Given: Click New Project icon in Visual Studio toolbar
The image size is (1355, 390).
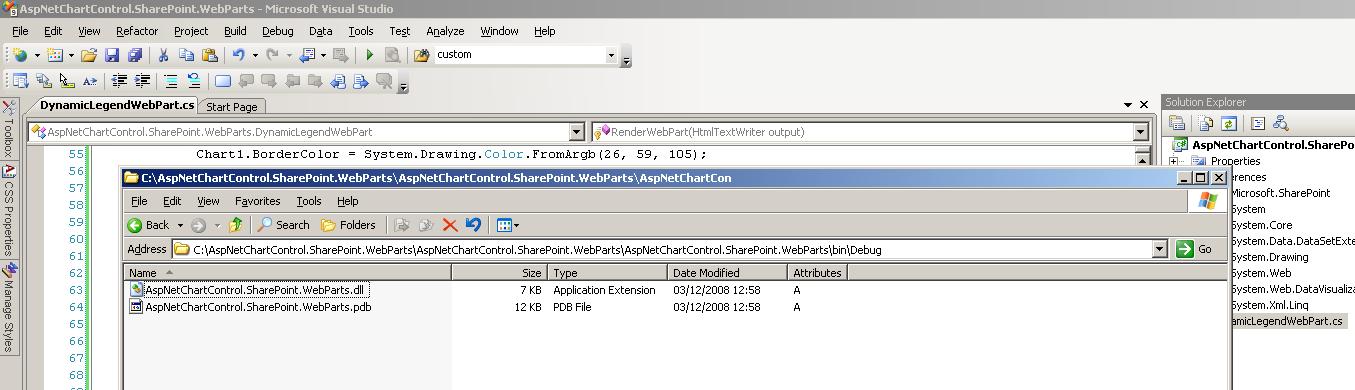Looking at the screenshot, I should (x=19, y=55).
